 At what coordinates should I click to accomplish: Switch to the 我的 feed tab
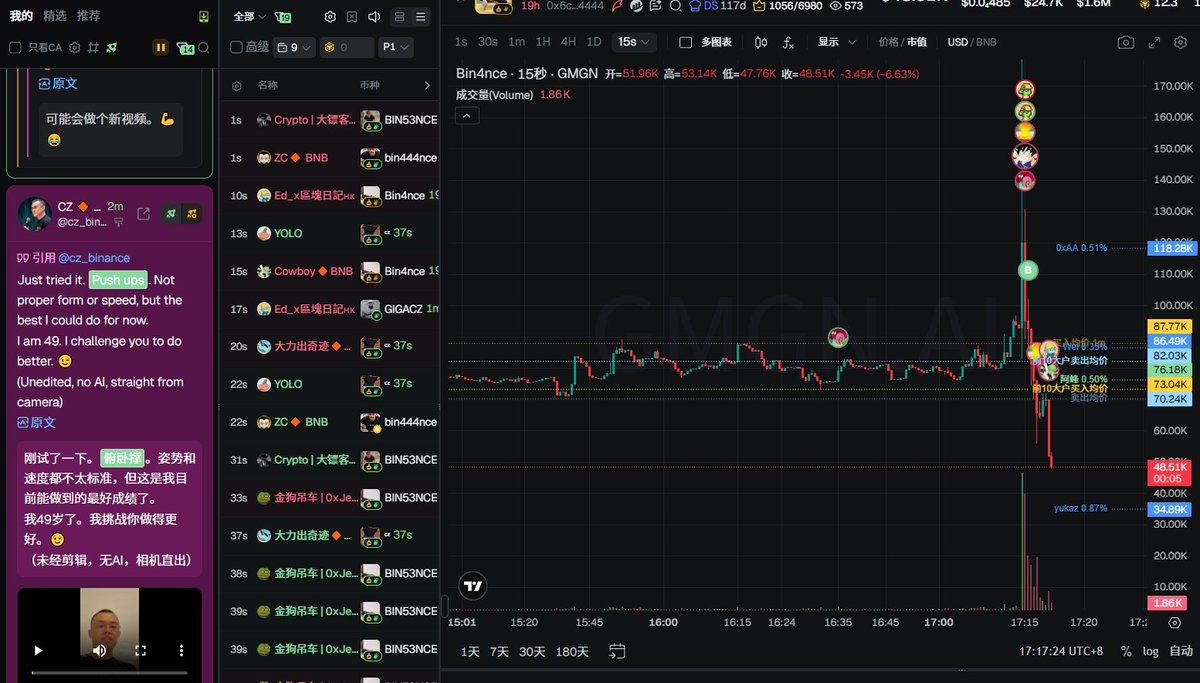(x=21, y=16)
